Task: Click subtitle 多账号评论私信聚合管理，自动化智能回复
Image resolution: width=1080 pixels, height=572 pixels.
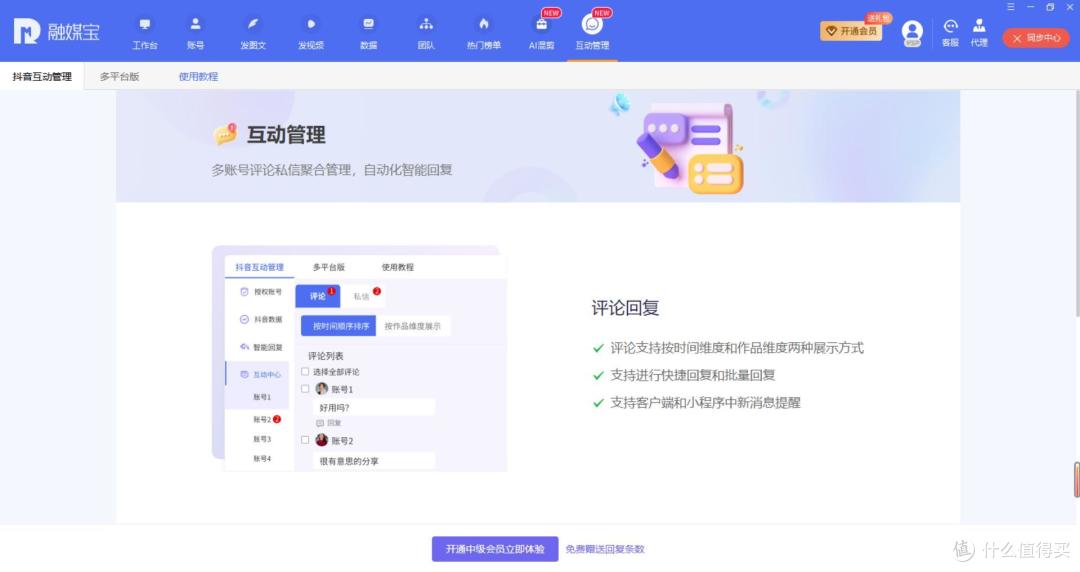Action: tap(331, 170)
